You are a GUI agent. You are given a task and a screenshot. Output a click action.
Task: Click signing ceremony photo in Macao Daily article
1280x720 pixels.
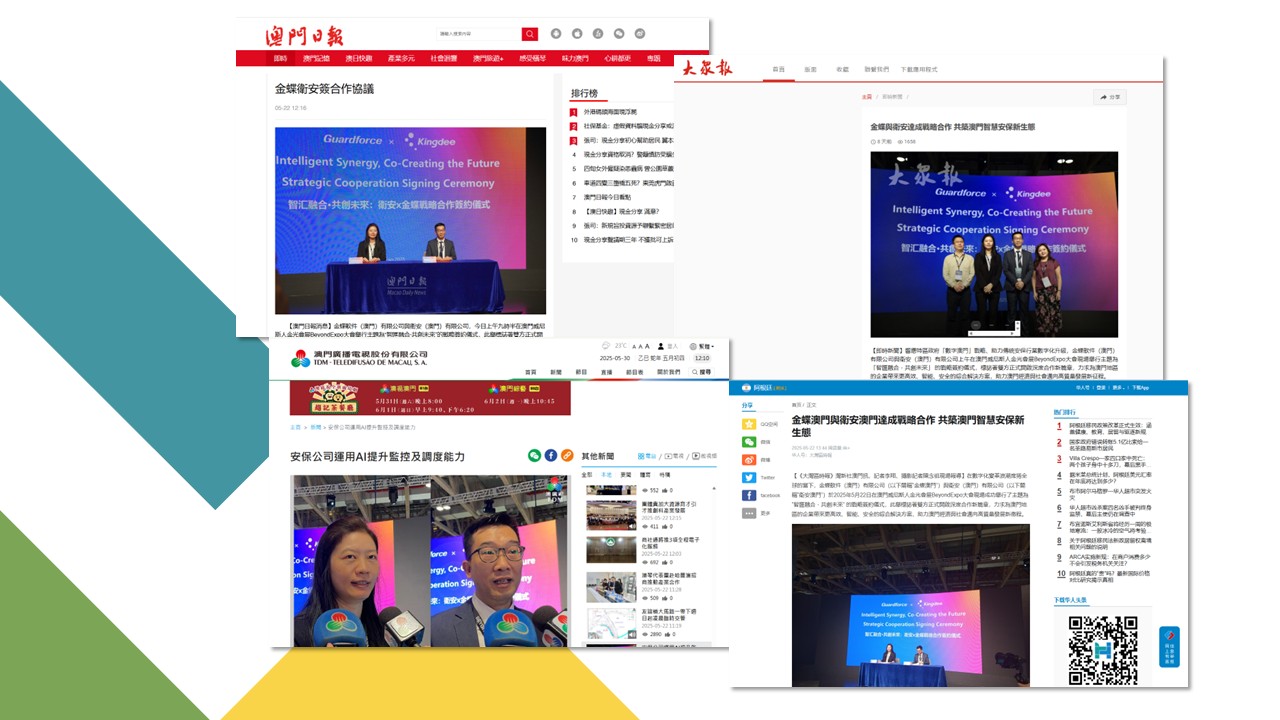click(x=410, y=220)
